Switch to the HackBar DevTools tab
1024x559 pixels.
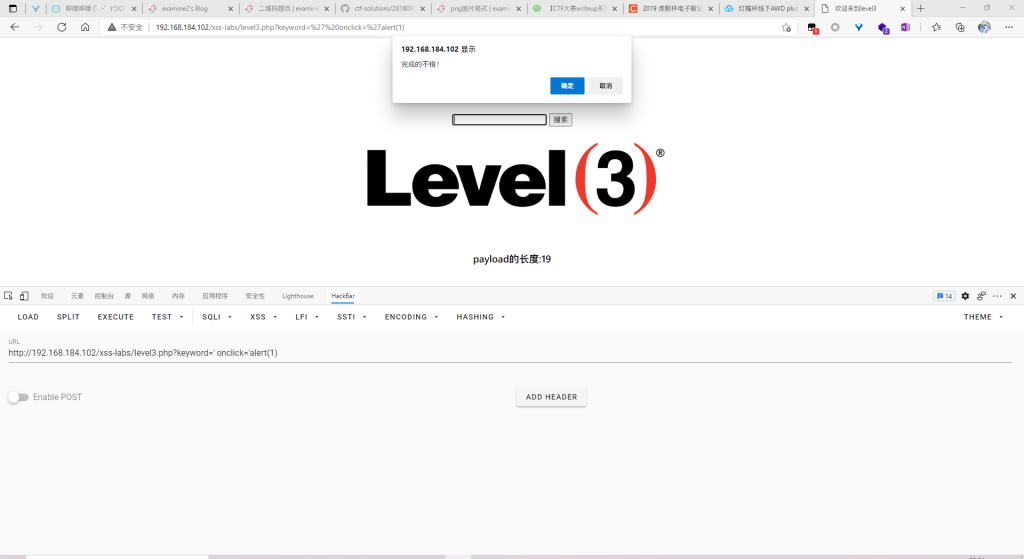point(343,296)
